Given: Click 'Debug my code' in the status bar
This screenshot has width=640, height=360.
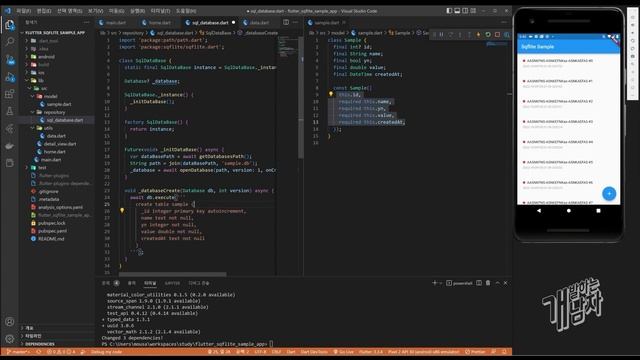Looking at the screenshot, I should click(x=106, y=352).
